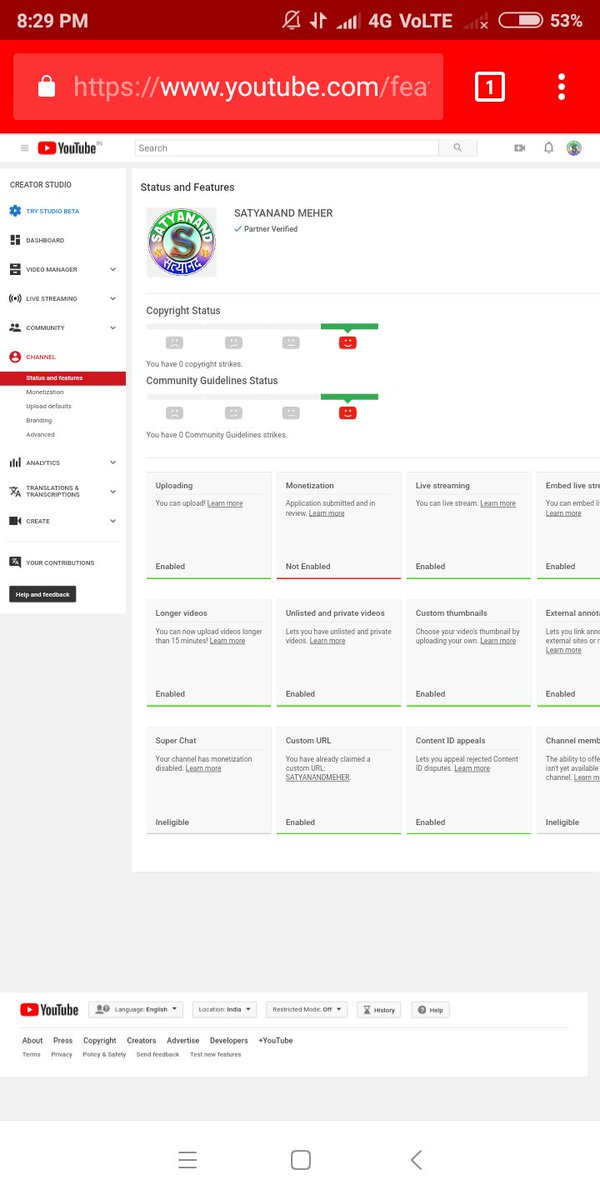Viewport: 600px width, 1200px height.
Task: Tap the Android recents menu button
Action: click(x=187, y=1160)
